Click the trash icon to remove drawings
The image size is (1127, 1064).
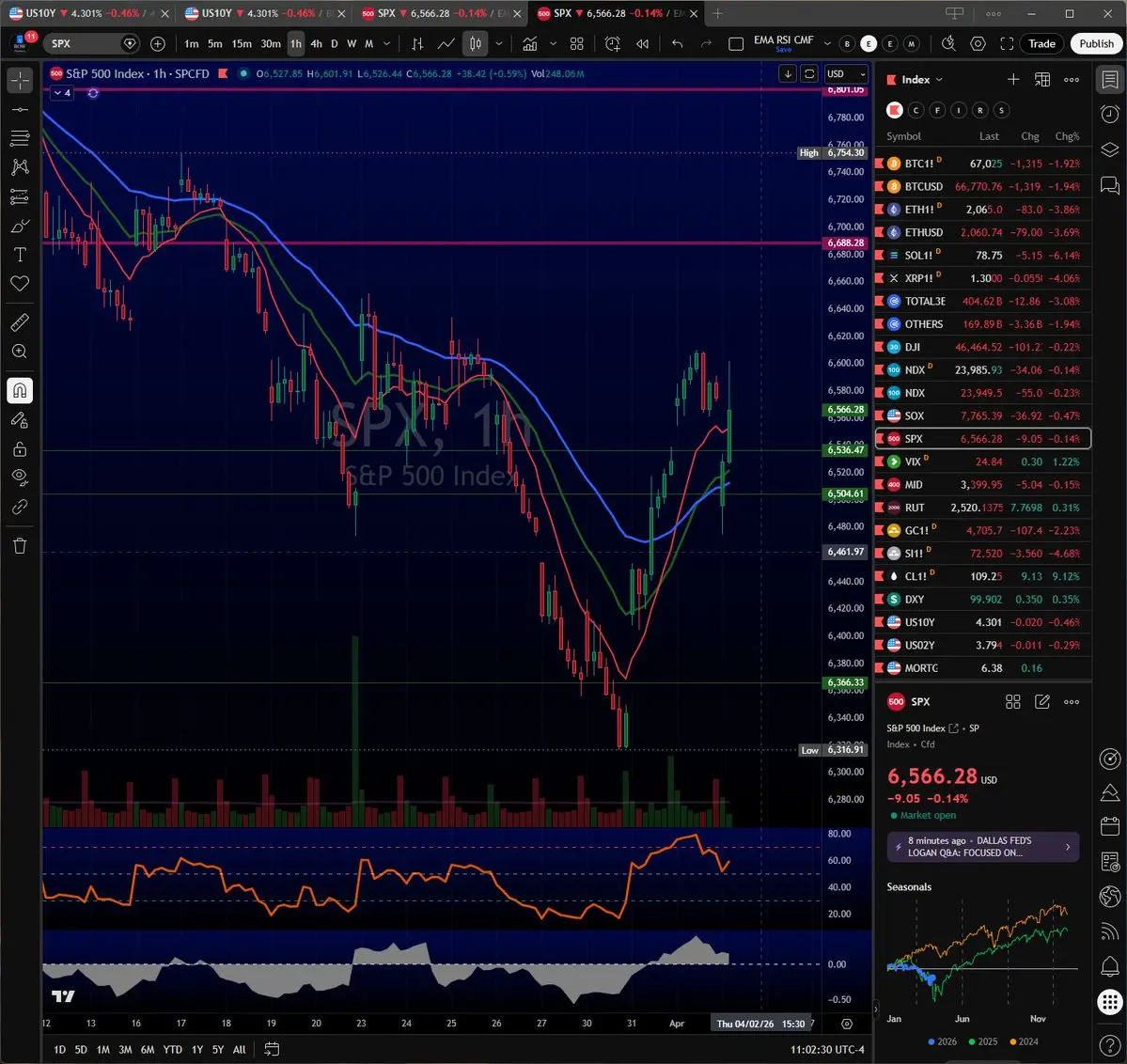coord(19,545)
